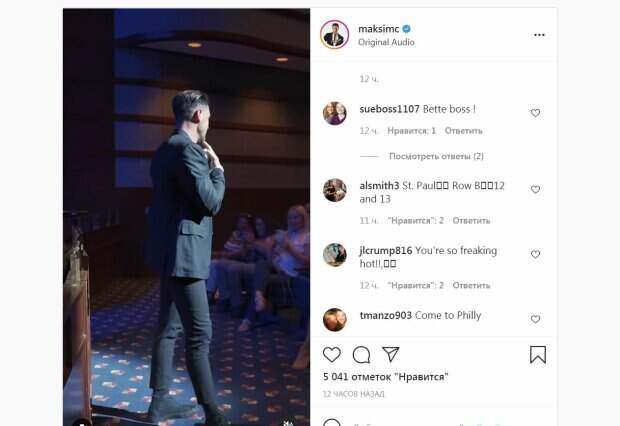The height and width of the screenshot is (426, 620).
Task: Like the alsmith3 comment
Action: (x=535, y=190)
